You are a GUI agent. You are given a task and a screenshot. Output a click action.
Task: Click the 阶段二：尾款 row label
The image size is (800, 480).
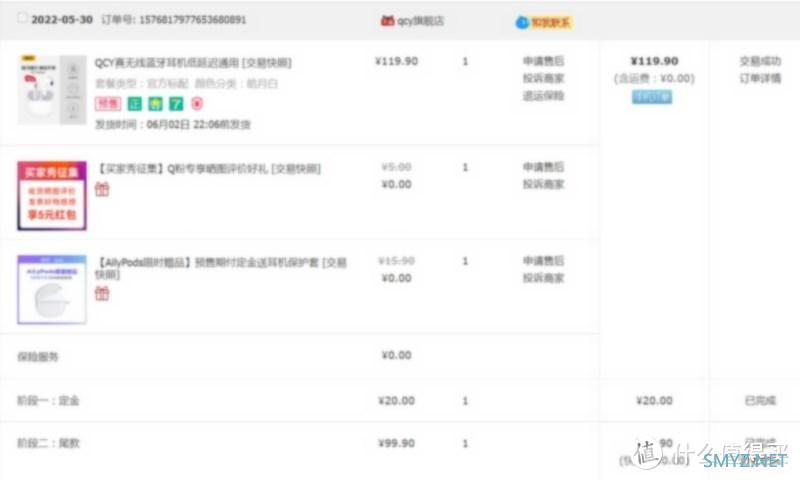tap(48, 443)
